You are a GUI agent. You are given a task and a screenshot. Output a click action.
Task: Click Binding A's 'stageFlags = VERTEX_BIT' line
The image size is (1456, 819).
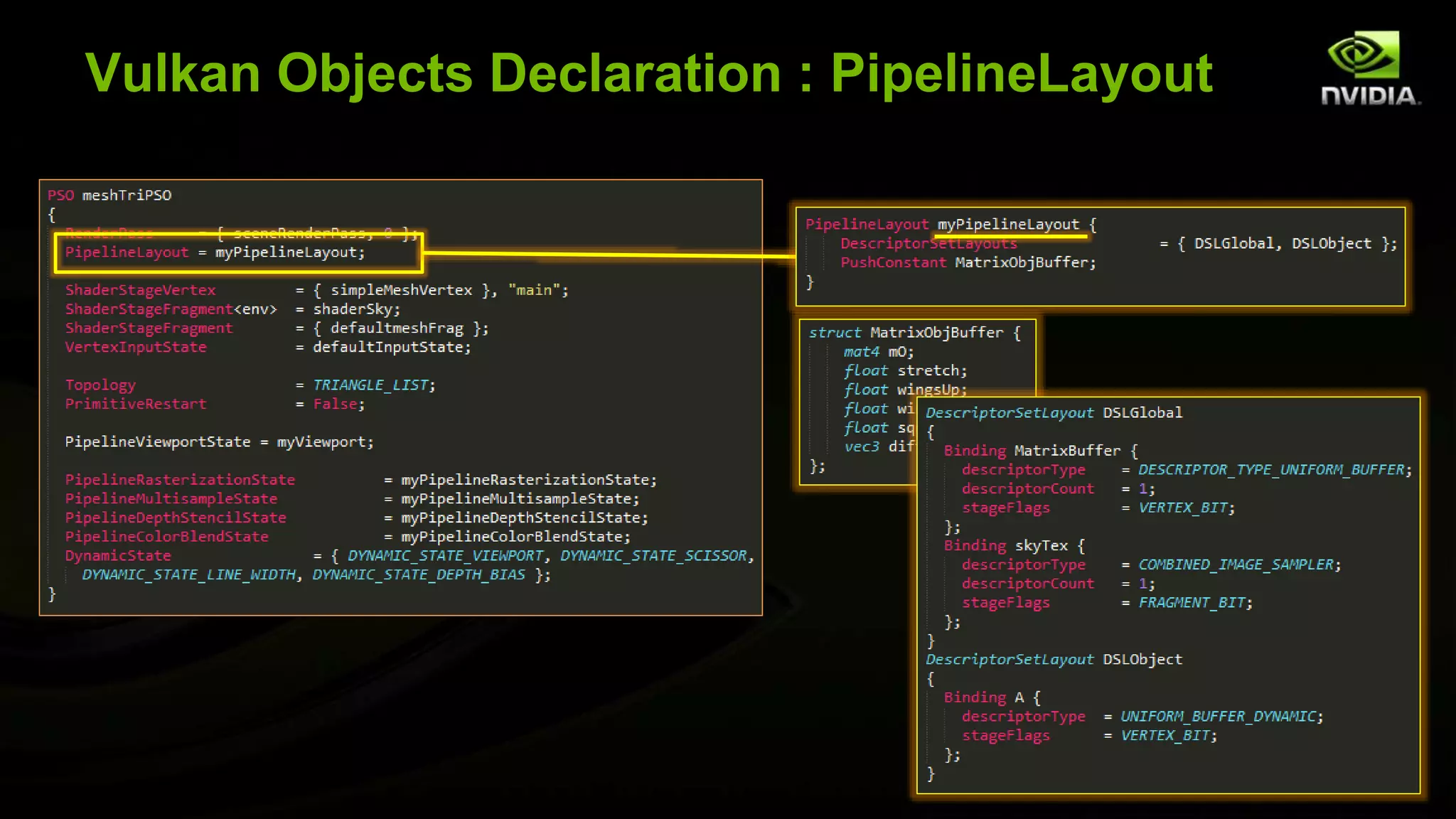1090,736
